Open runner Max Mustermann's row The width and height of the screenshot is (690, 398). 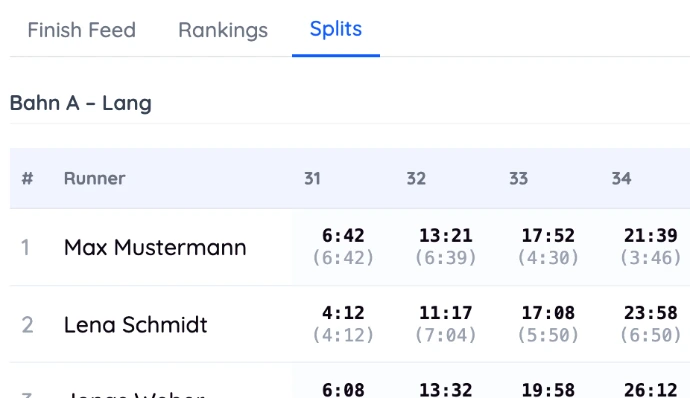pyautogui.click(x=350, y=247)
